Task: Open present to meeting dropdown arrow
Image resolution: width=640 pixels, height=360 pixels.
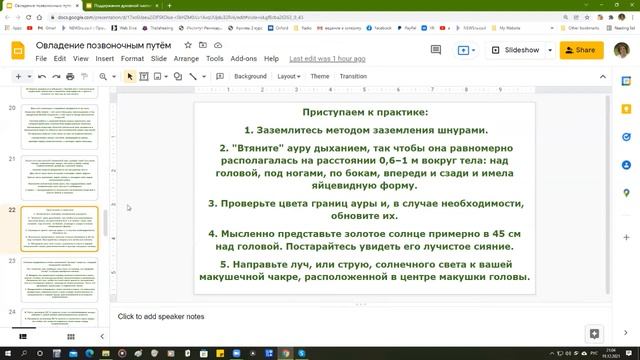Action: 473,50
